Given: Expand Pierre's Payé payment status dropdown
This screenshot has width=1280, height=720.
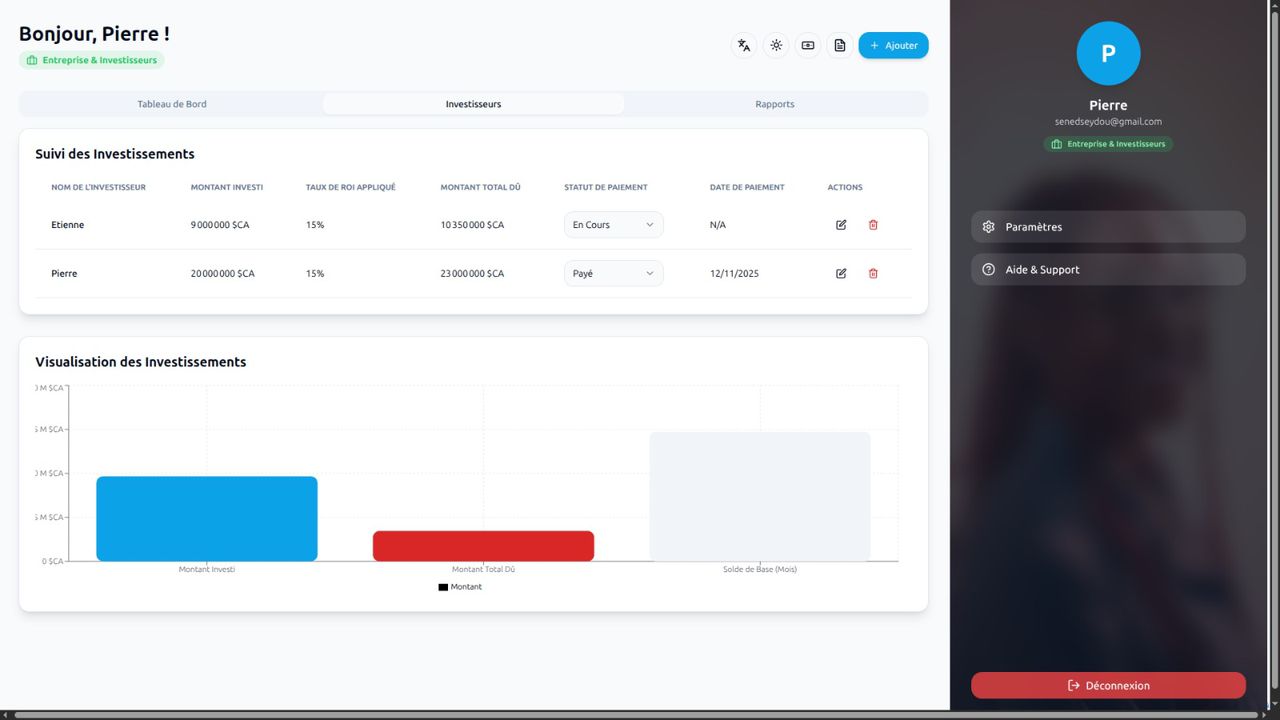Looking at the screenshot, I should point(613,273).
